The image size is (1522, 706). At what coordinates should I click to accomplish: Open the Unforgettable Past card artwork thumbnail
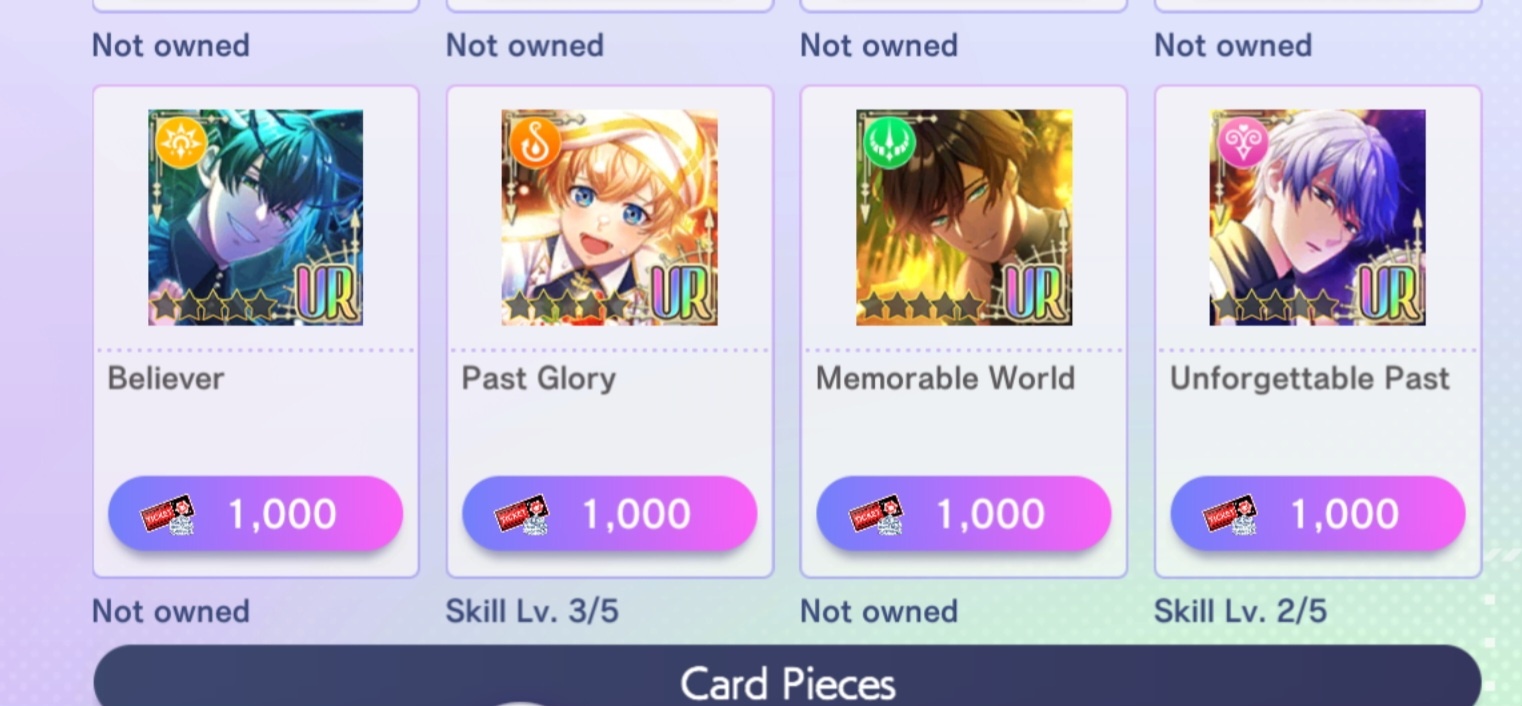(x=1318, y=218)
